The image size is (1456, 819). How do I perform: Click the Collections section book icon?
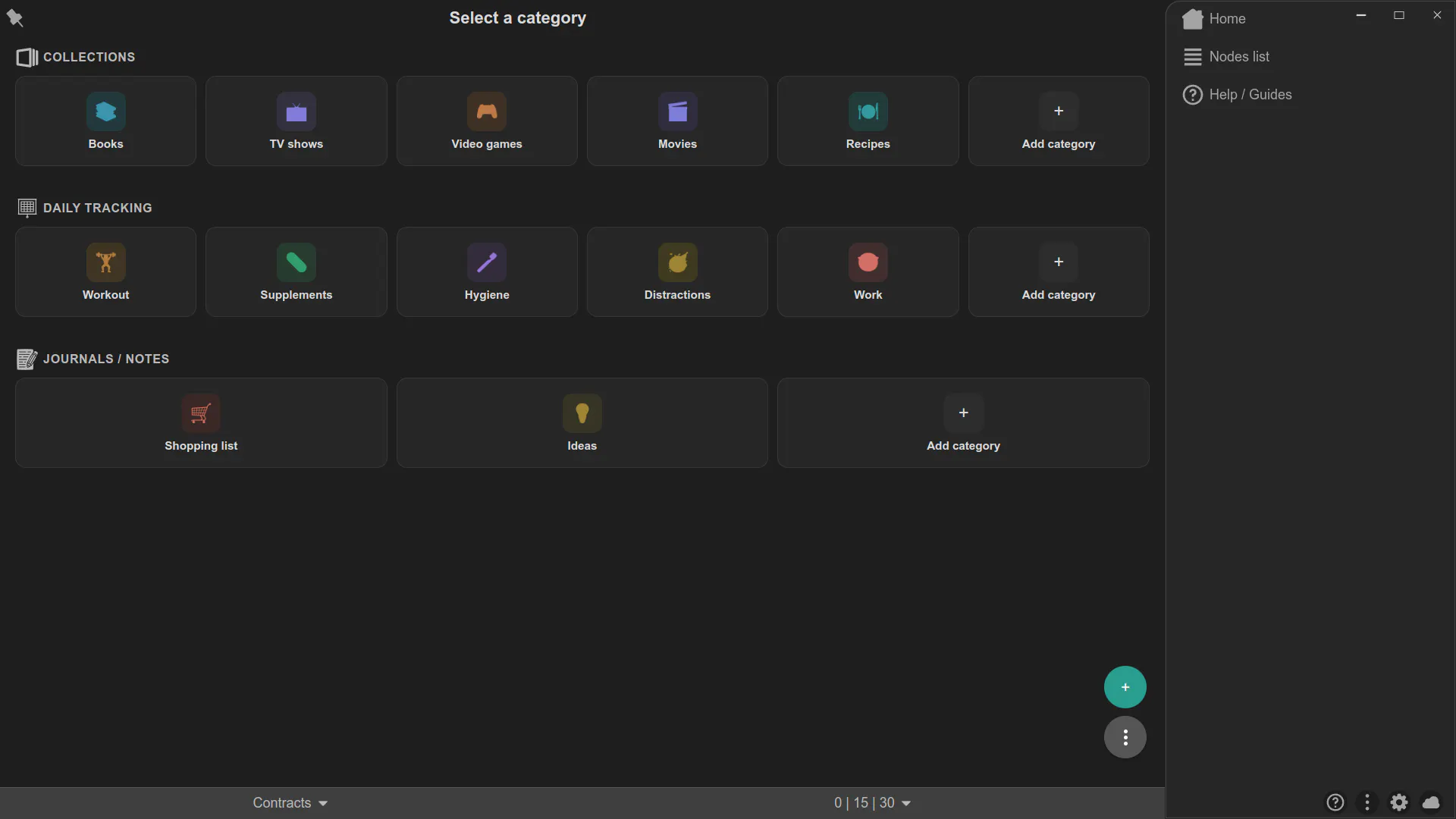pos(27,58)
